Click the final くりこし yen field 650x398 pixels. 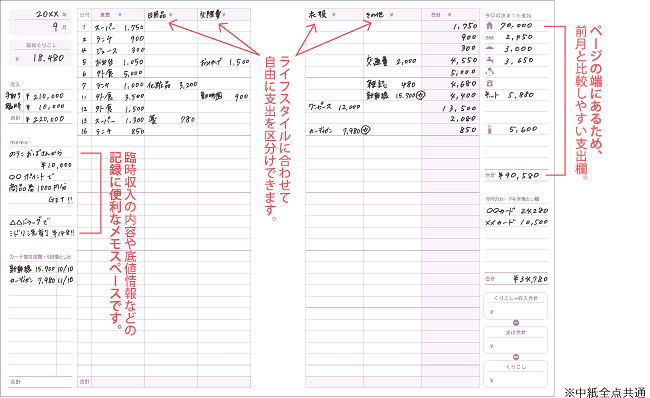pyautogui.click(x=516, y=380)
